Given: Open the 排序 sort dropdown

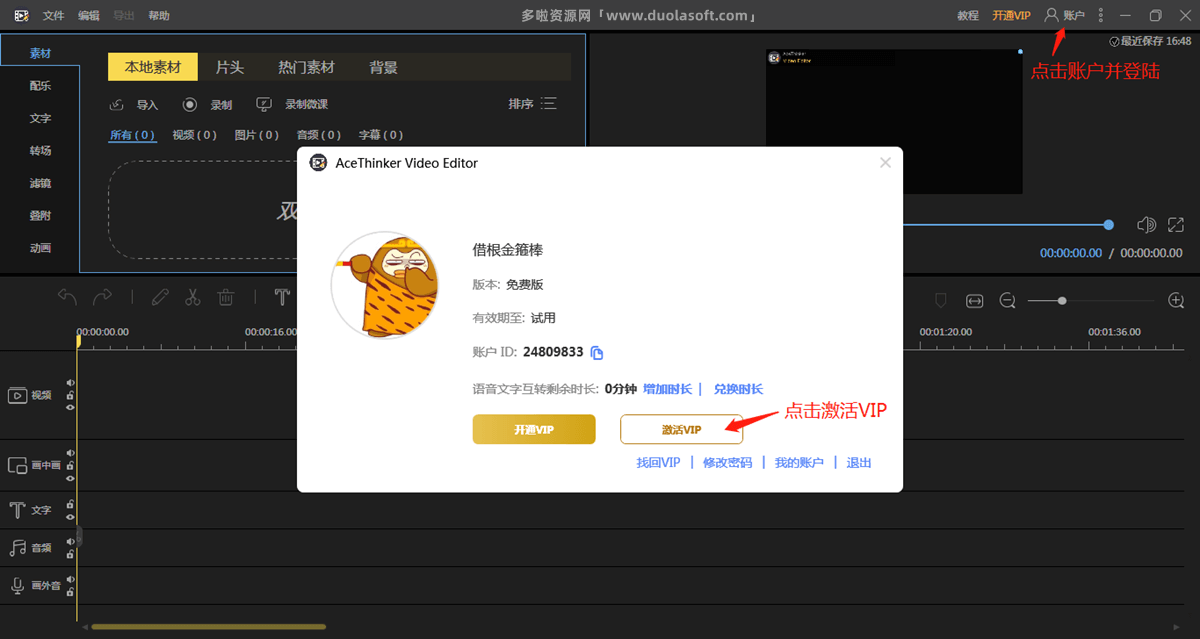Looking at the screenshot, I should coord(532,104).
